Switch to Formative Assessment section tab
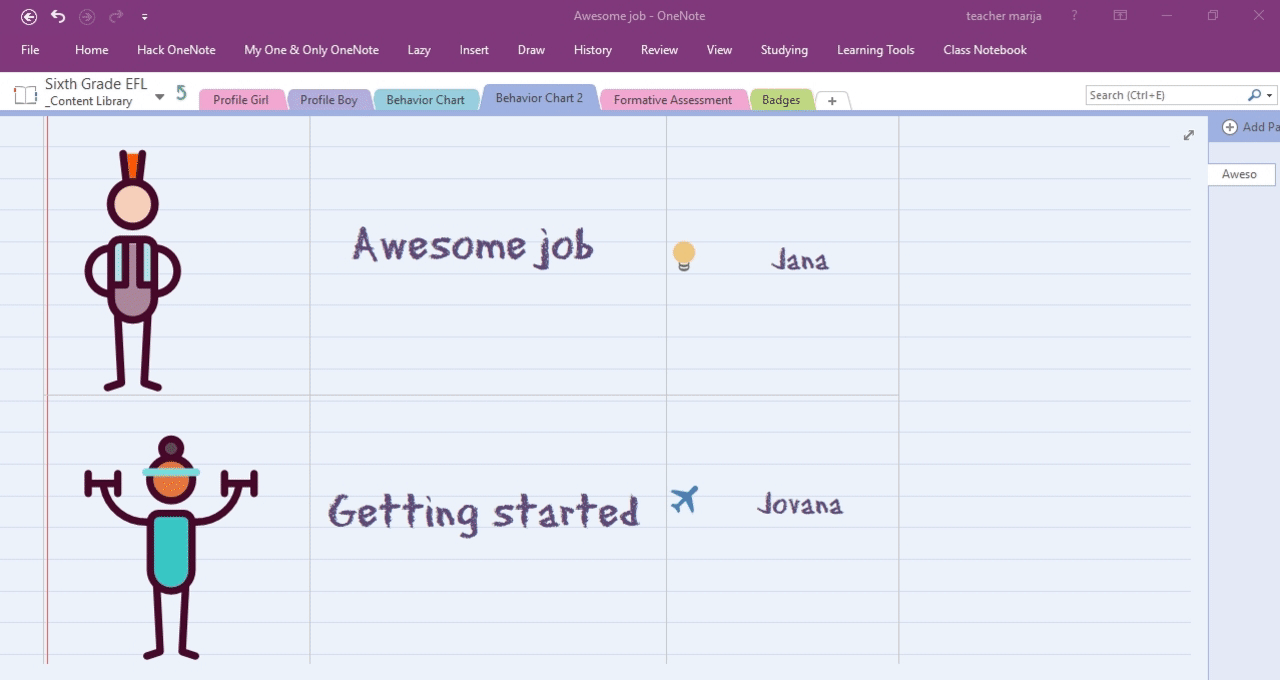The image size is (1280, 680). tap(672, 100)
